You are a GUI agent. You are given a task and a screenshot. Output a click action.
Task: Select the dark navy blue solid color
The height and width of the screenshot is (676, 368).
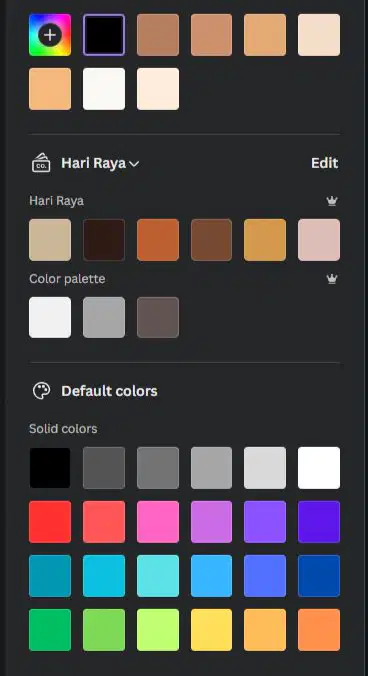319,576
